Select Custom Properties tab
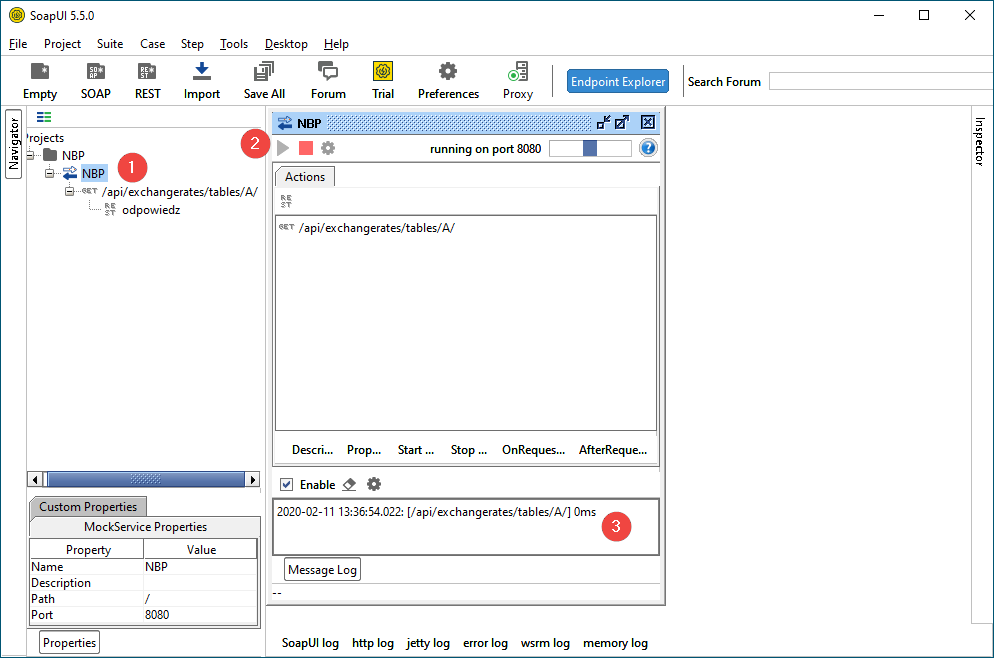 [88, 506]
